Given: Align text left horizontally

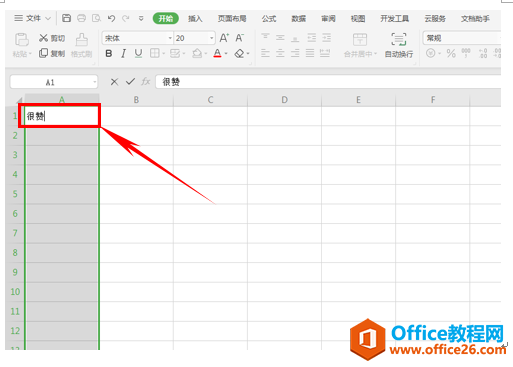Looking at the screenshot, I should coord(265,53).
